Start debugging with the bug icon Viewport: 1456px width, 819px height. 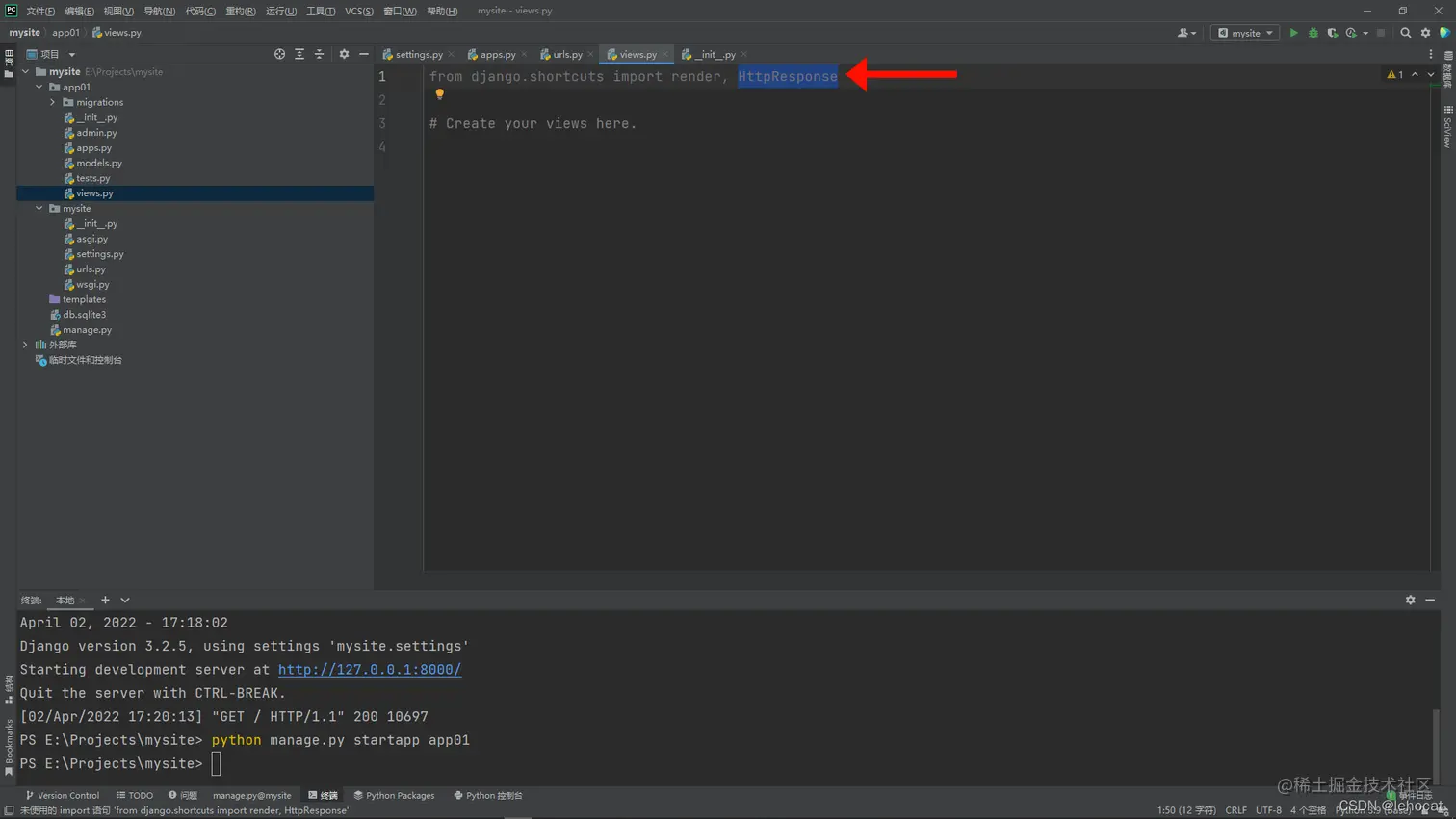[x=1313, y=33]
